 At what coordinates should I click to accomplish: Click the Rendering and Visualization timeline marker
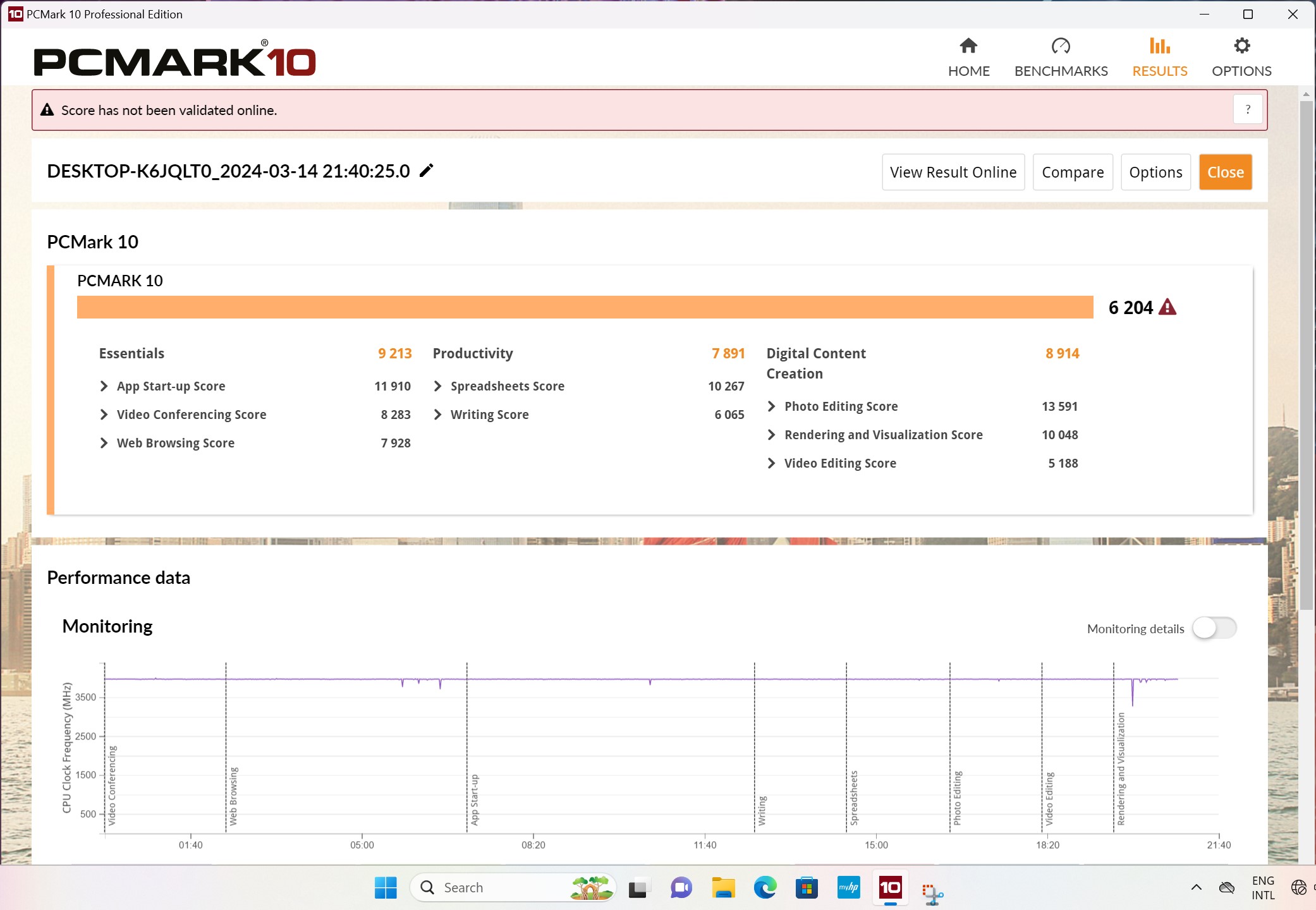tap(1121, 768)
